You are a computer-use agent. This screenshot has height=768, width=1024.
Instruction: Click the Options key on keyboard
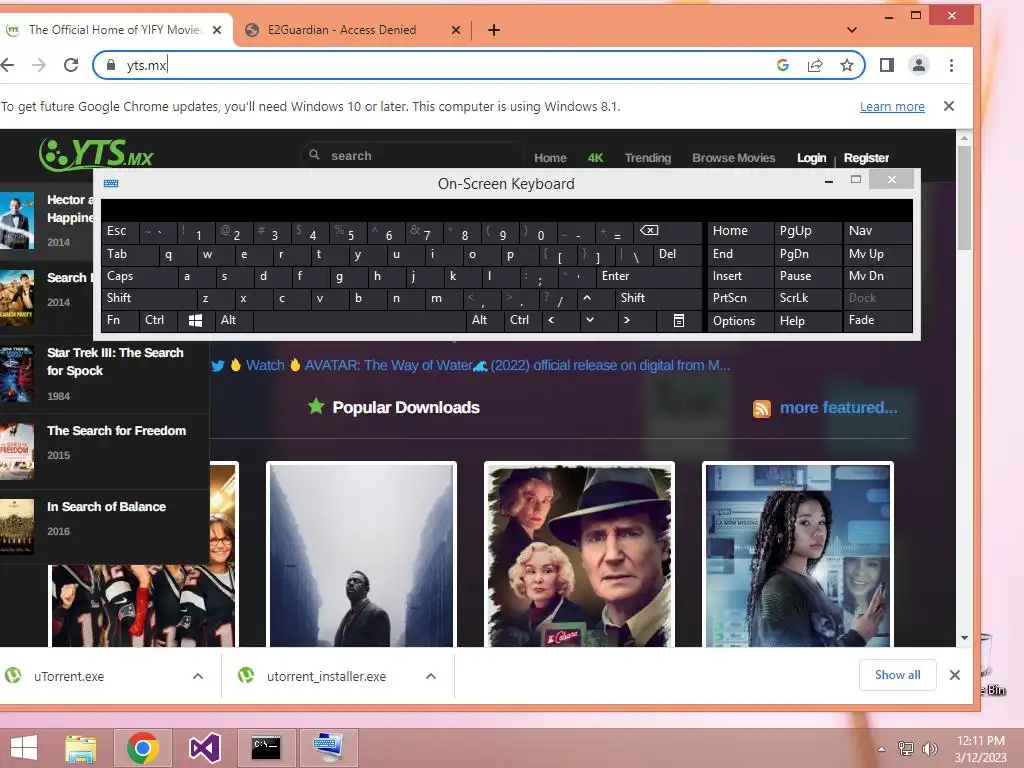[x=740, y=321]
